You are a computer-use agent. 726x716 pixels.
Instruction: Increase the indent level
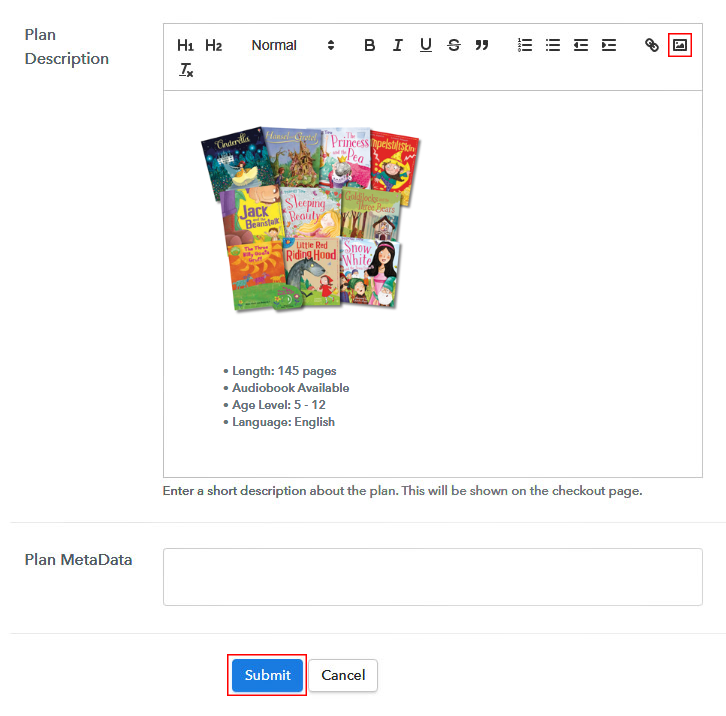pyautogui.click(x=609, y=45)
